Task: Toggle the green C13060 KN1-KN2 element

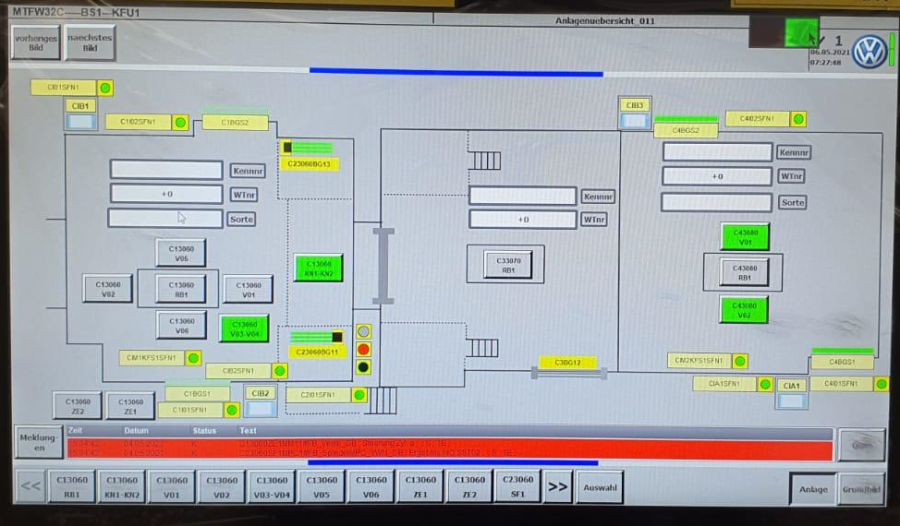Action: coord(318,268)
